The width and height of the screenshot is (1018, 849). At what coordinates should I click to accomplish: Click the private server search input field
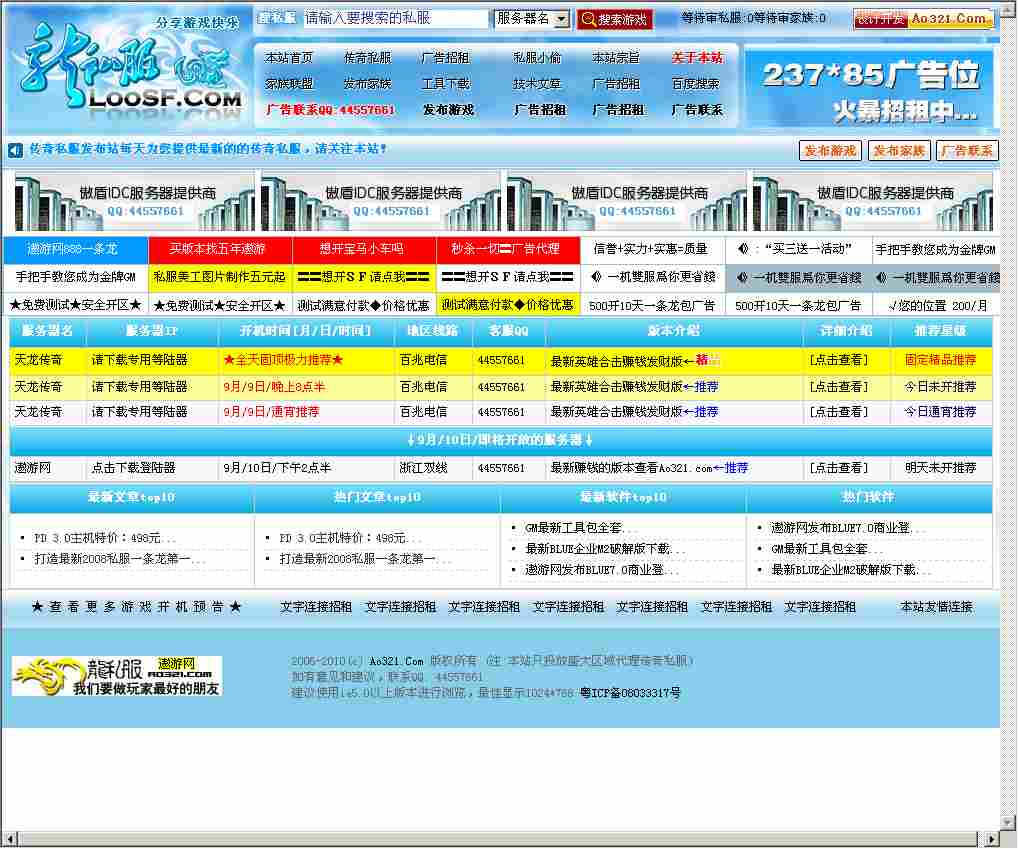point(395,19)
